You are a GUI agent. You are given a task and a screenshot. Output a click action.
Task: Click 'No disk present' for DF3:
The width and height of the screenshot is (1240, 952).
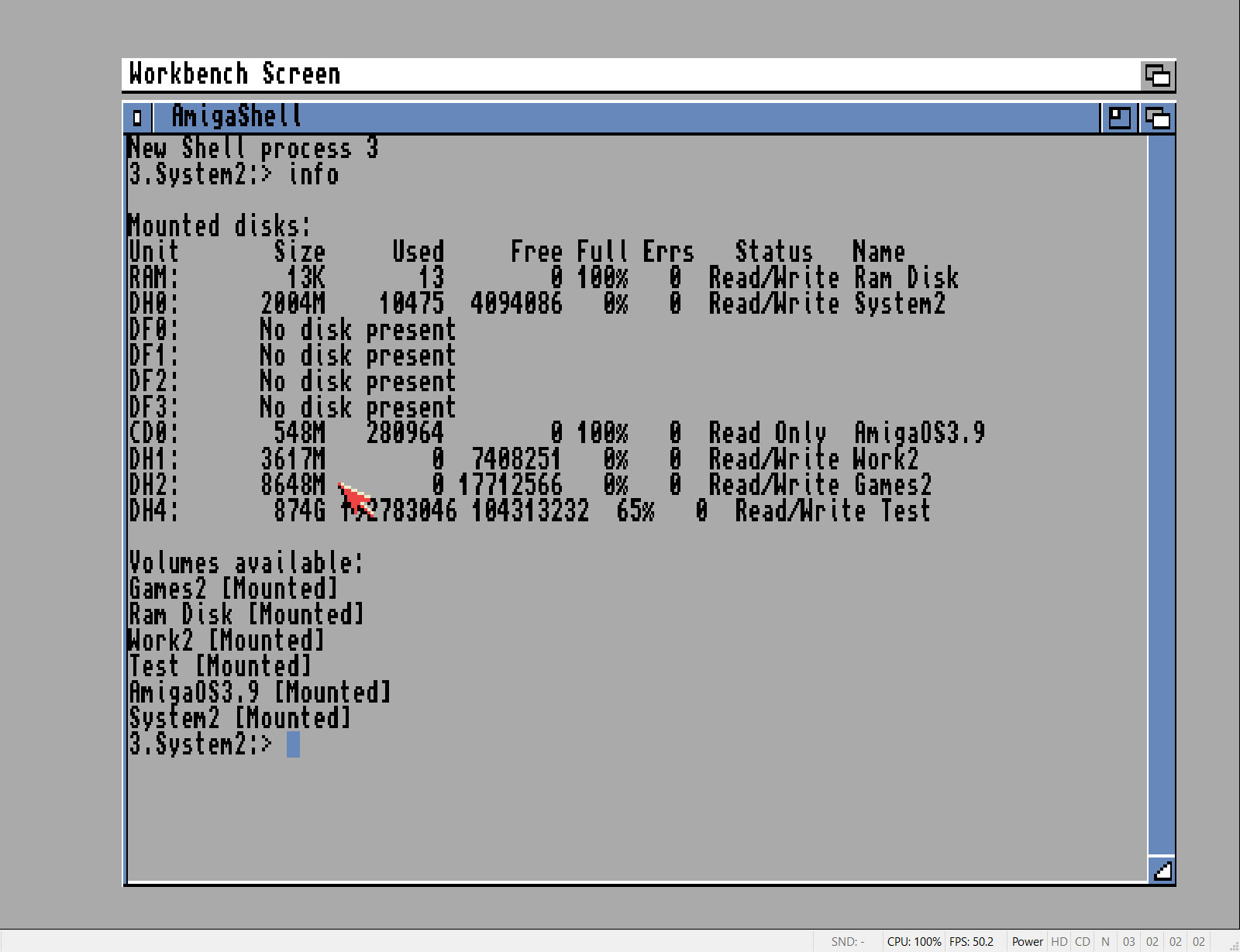pyautogui.click(x=358, y=407)
